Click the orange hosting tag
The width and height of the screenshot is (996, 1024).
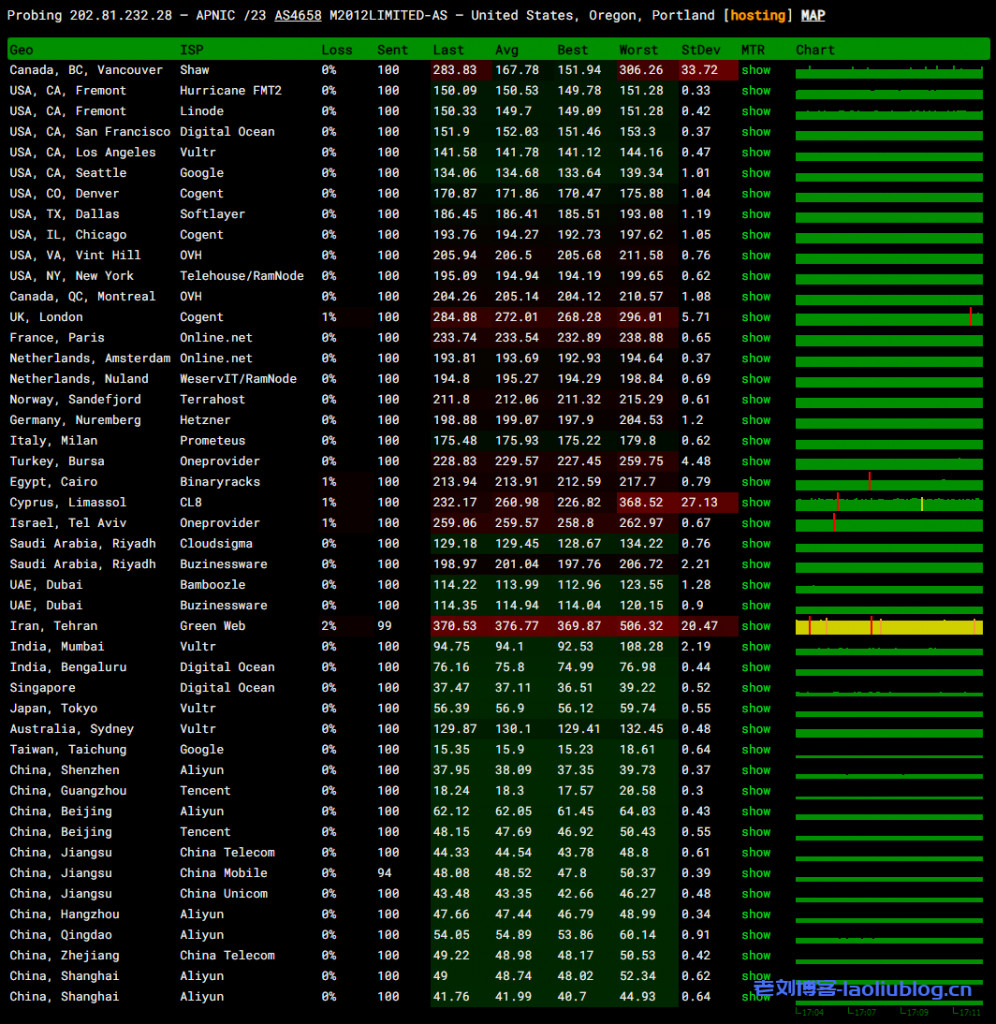coord(759,16)
